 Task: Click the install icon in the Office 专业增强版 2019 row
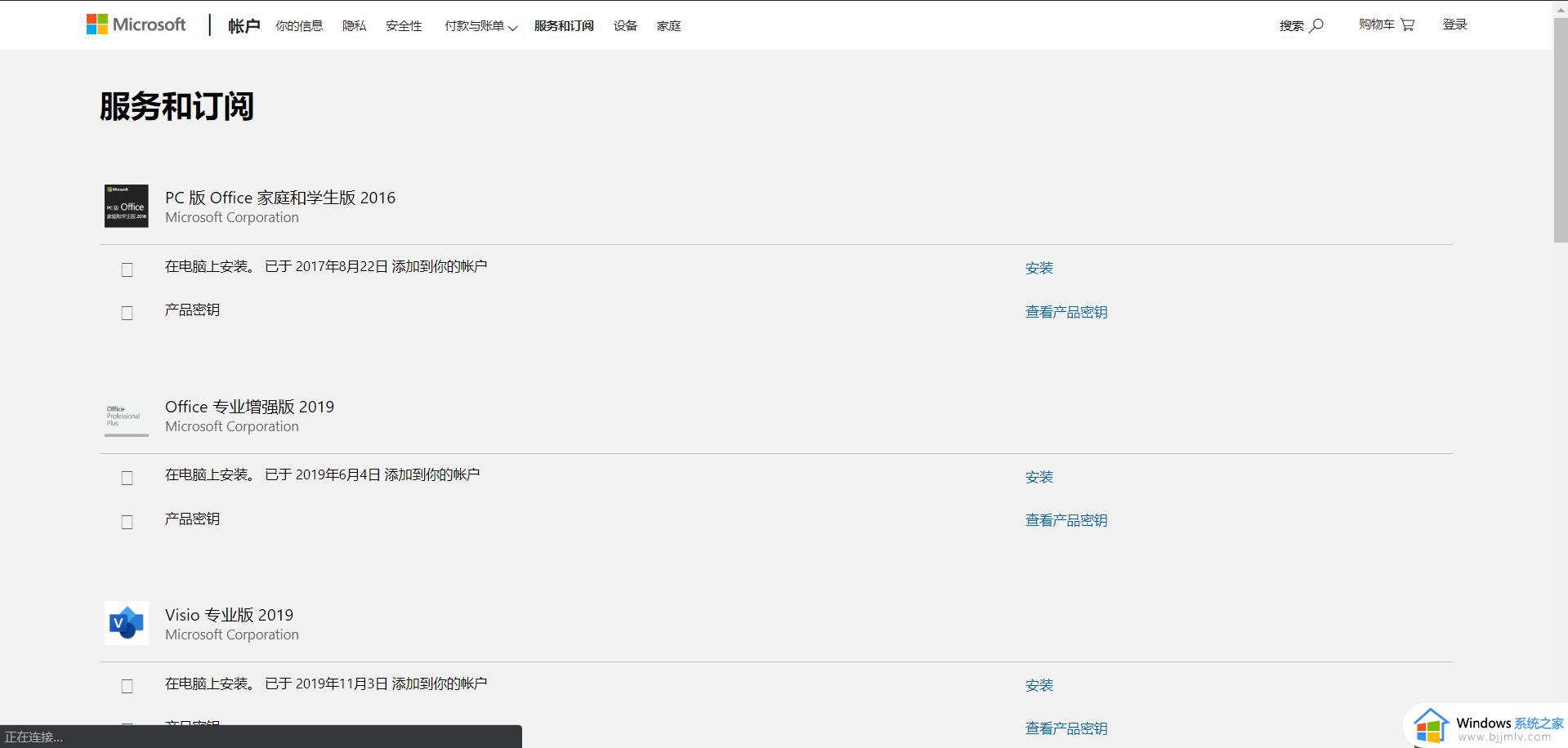pos(127,478)
